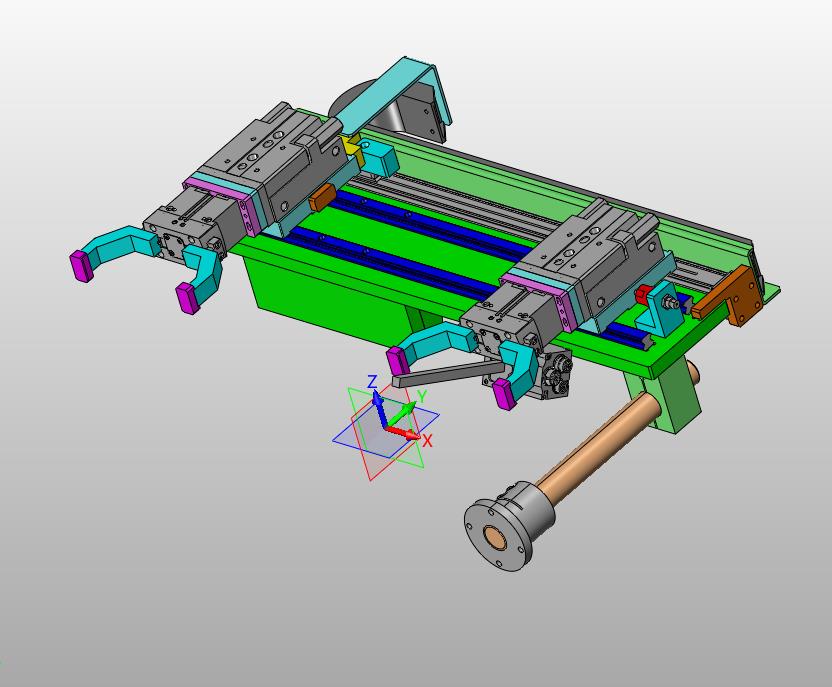Select the far-left magenta pad of the left gripper
Viewport: 832px width, 687px height.
[x=82, y=265]
